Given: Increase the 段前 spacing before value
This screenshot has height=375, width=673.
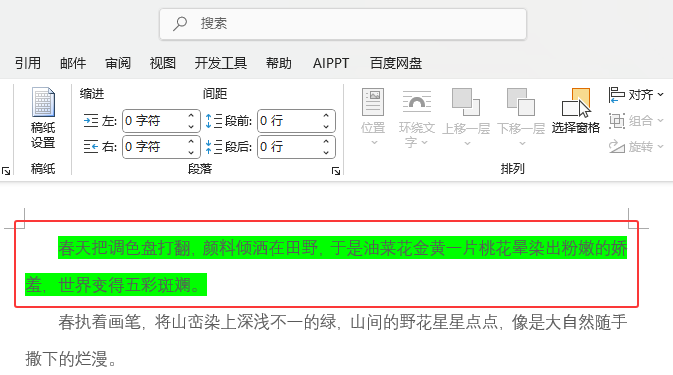Looking at the screenshot, I should coord(326,116).
